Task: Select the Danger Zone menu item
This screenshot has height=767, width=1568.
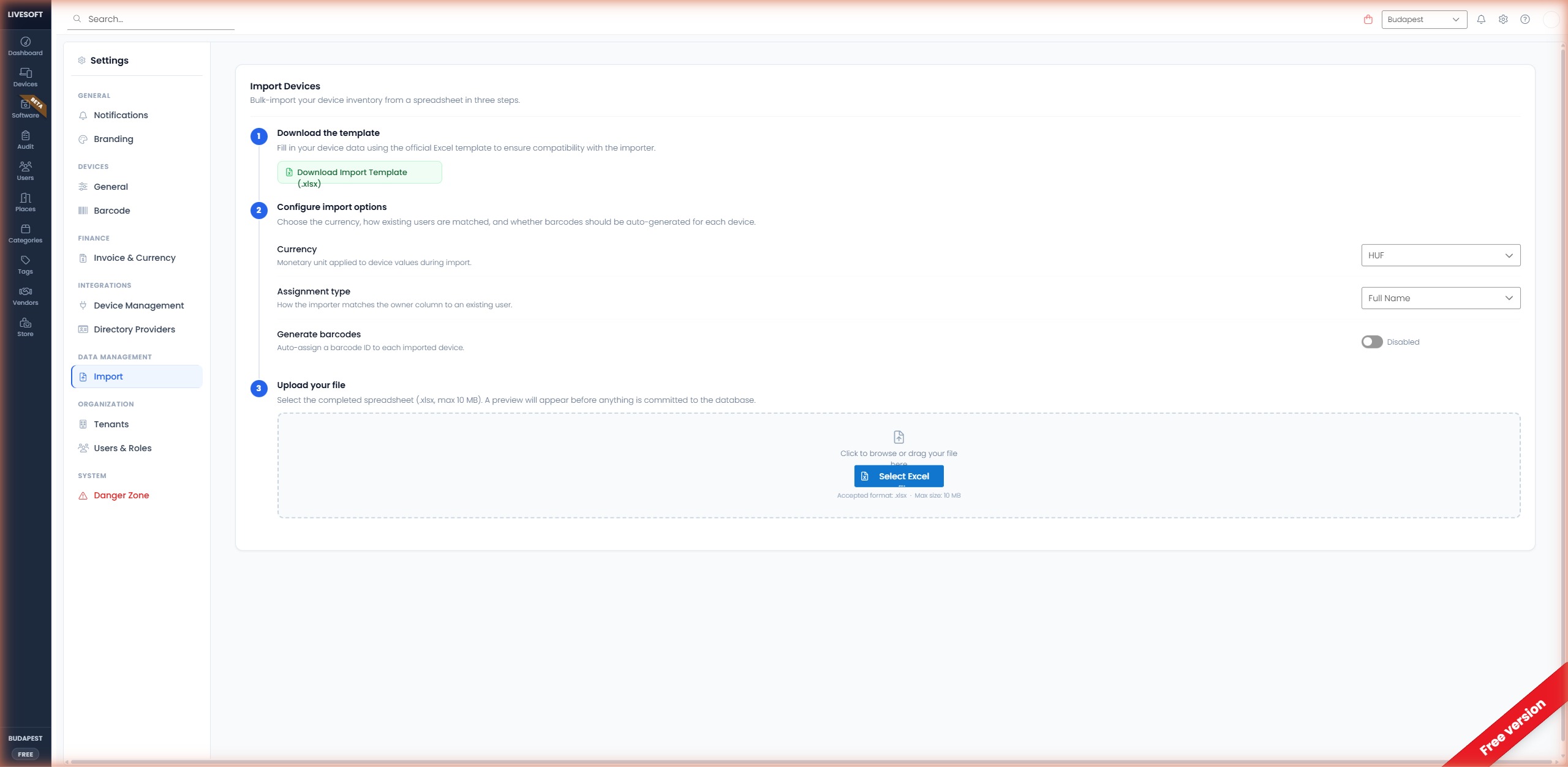Action: tap(121, 495)
